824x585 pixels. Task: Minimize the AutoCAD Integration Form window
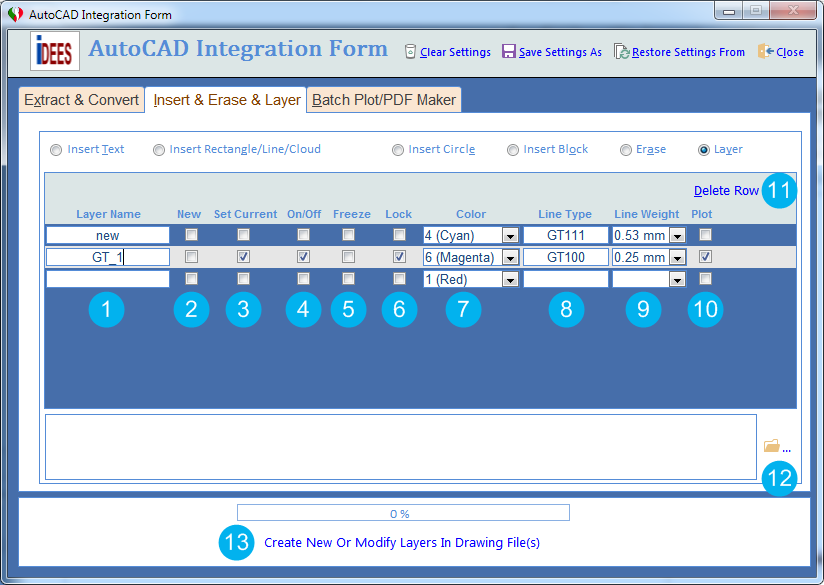[729, 11]
